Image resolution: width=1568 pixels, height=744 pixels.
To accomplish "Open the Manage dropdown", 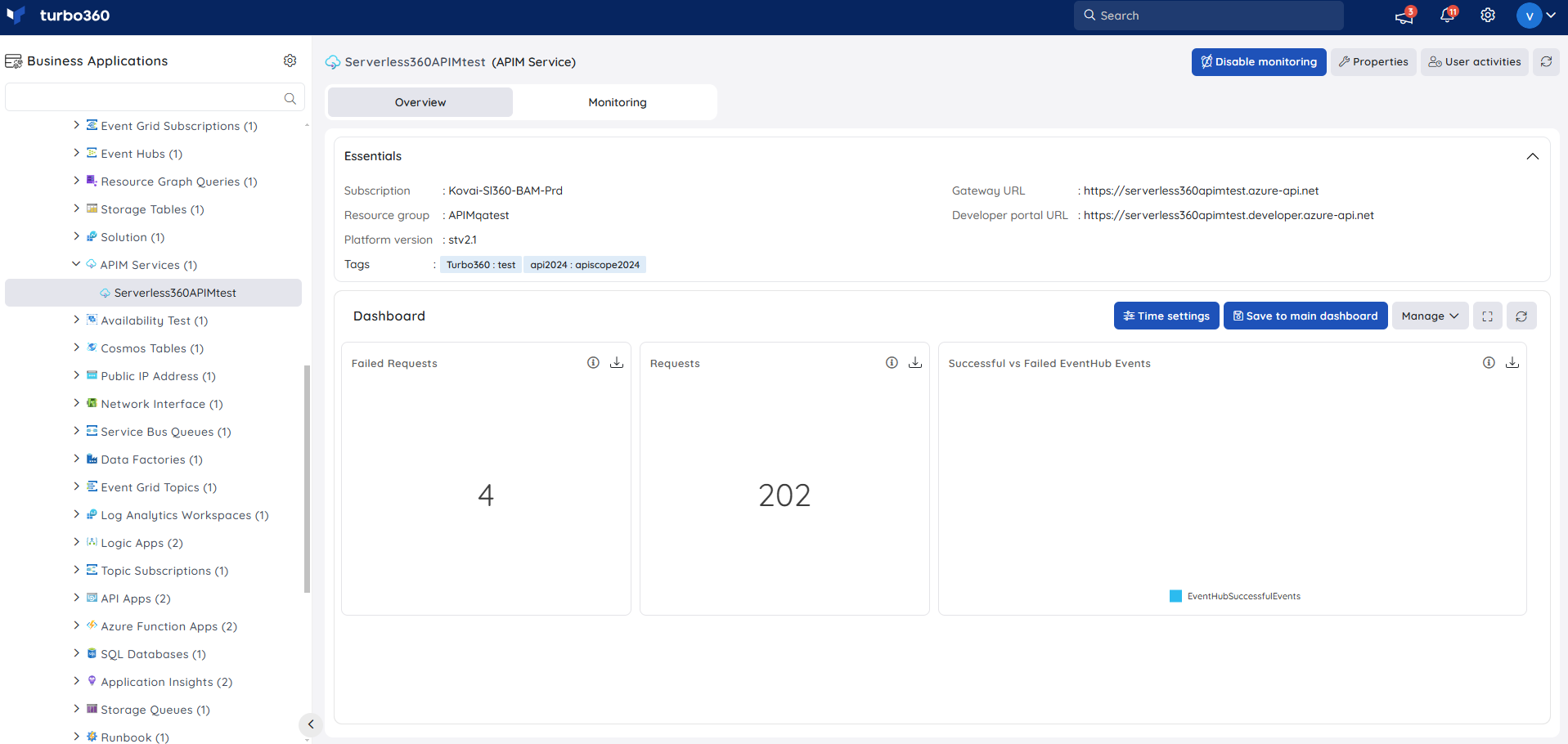I will point(1431,316).
